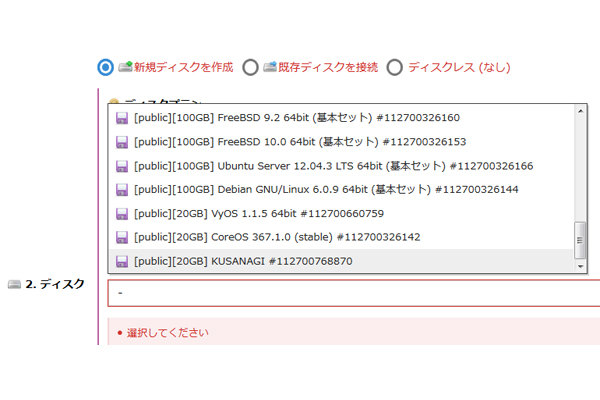Click the drive icon next to 2. ディスク
This screenshot has height=400, width=600.
point(14,284)
